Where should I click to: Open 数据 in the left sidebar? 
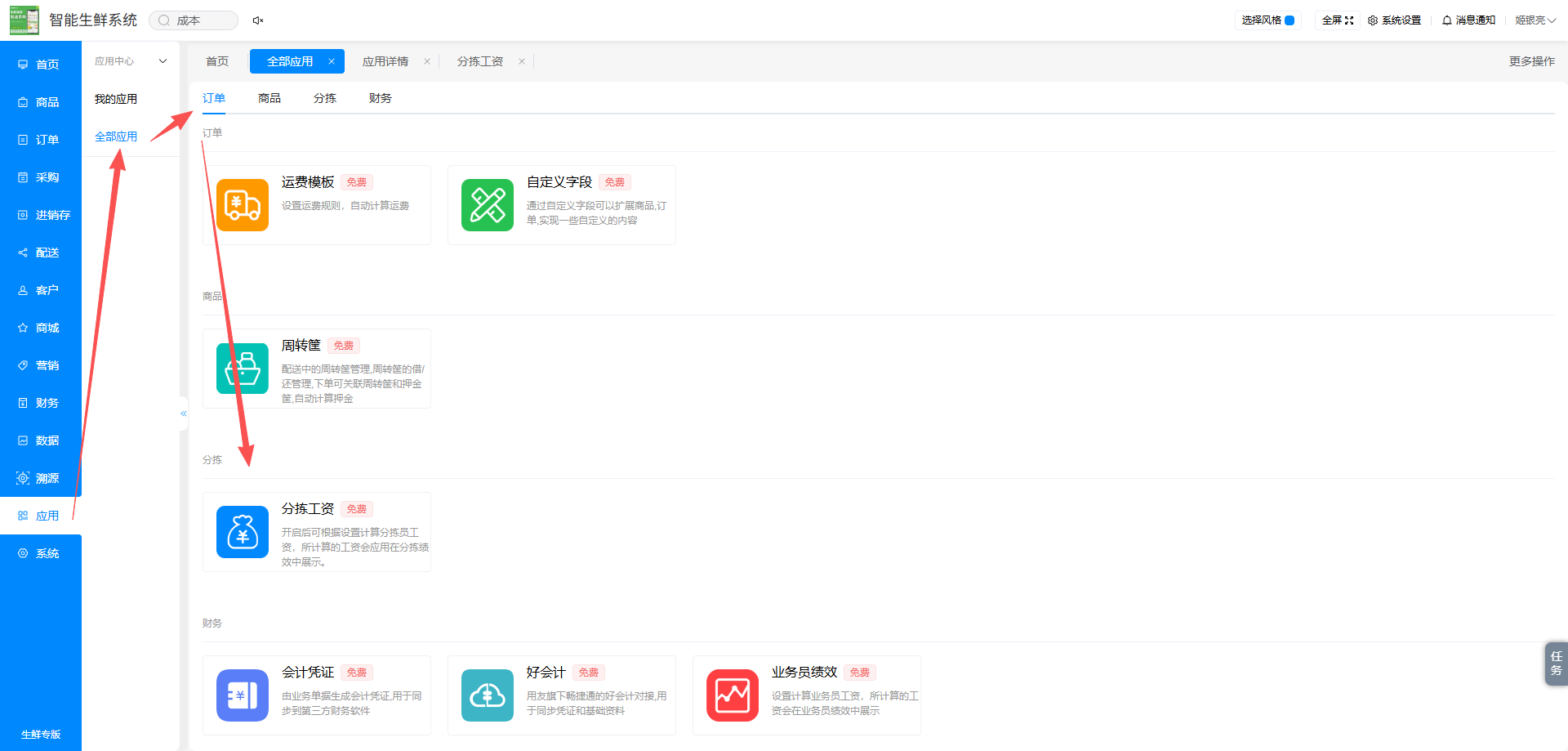tap(41, 440)
